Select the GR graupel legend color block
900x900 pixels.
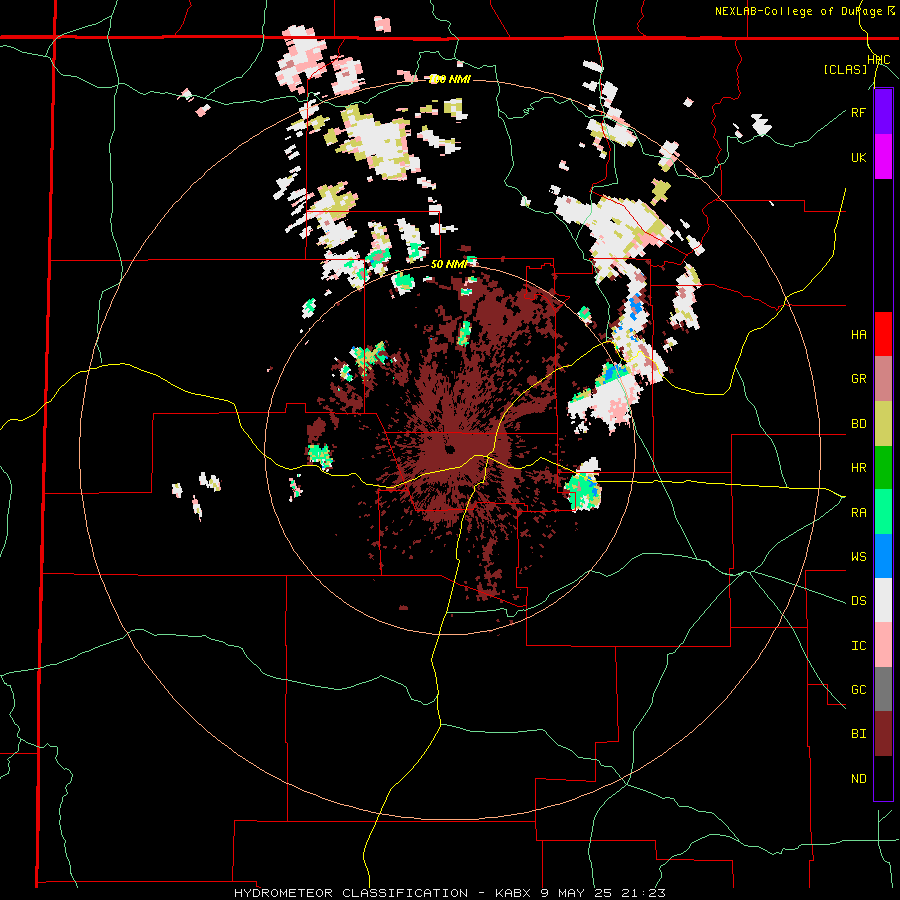(x=883, y=379)
